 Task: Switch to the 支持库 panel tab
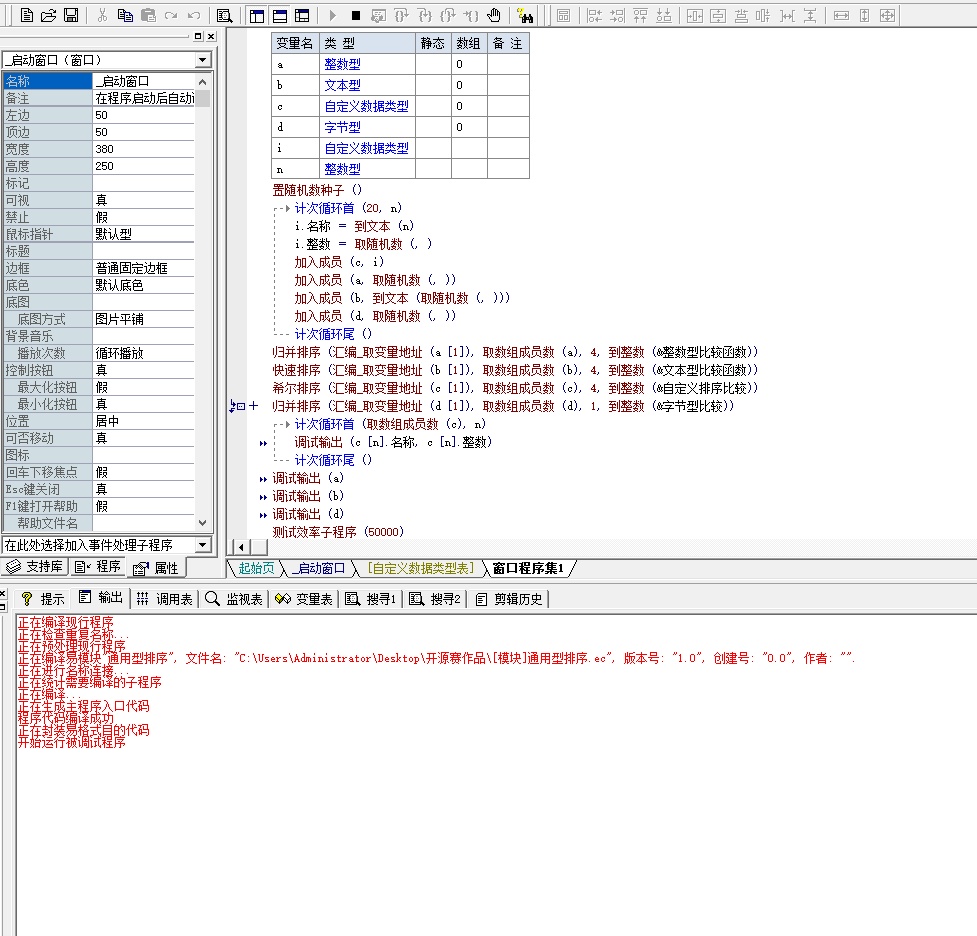coord(35,566)
